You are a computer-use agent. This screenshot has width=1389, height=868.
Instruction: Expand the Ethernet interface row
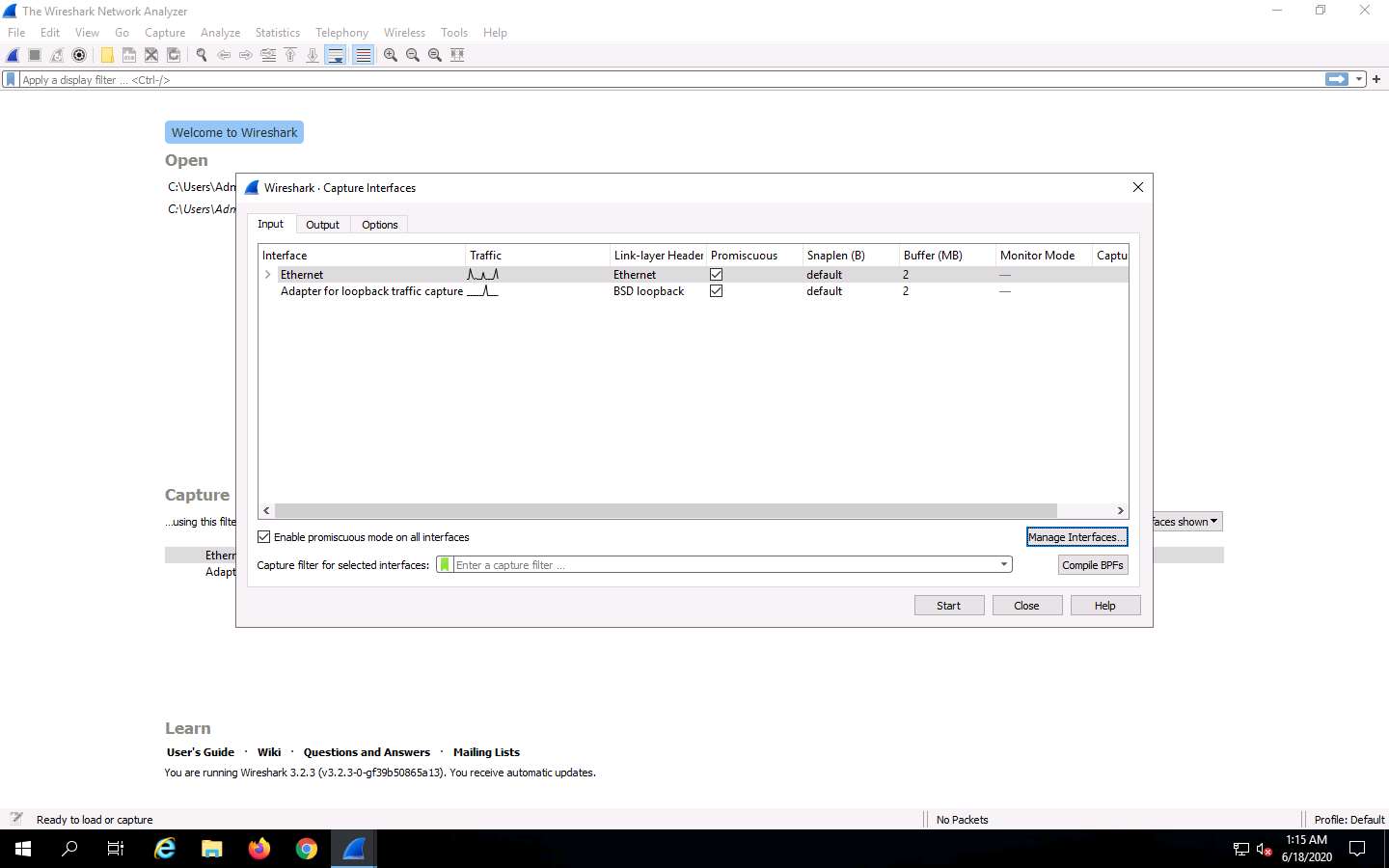(x=267, y=275)
